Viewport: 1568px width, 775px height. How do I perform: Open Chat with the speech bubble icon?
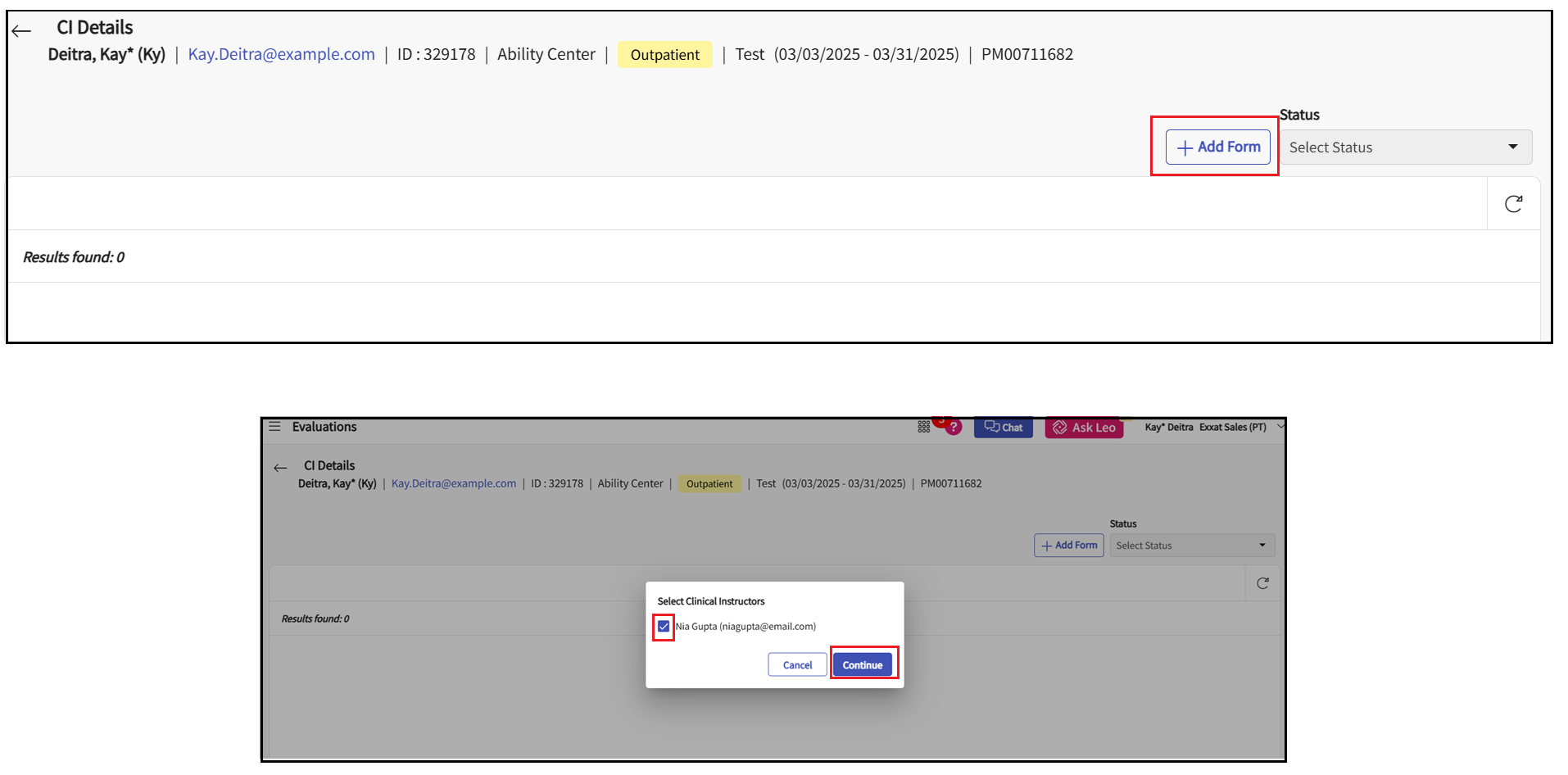coord(1003,428)
